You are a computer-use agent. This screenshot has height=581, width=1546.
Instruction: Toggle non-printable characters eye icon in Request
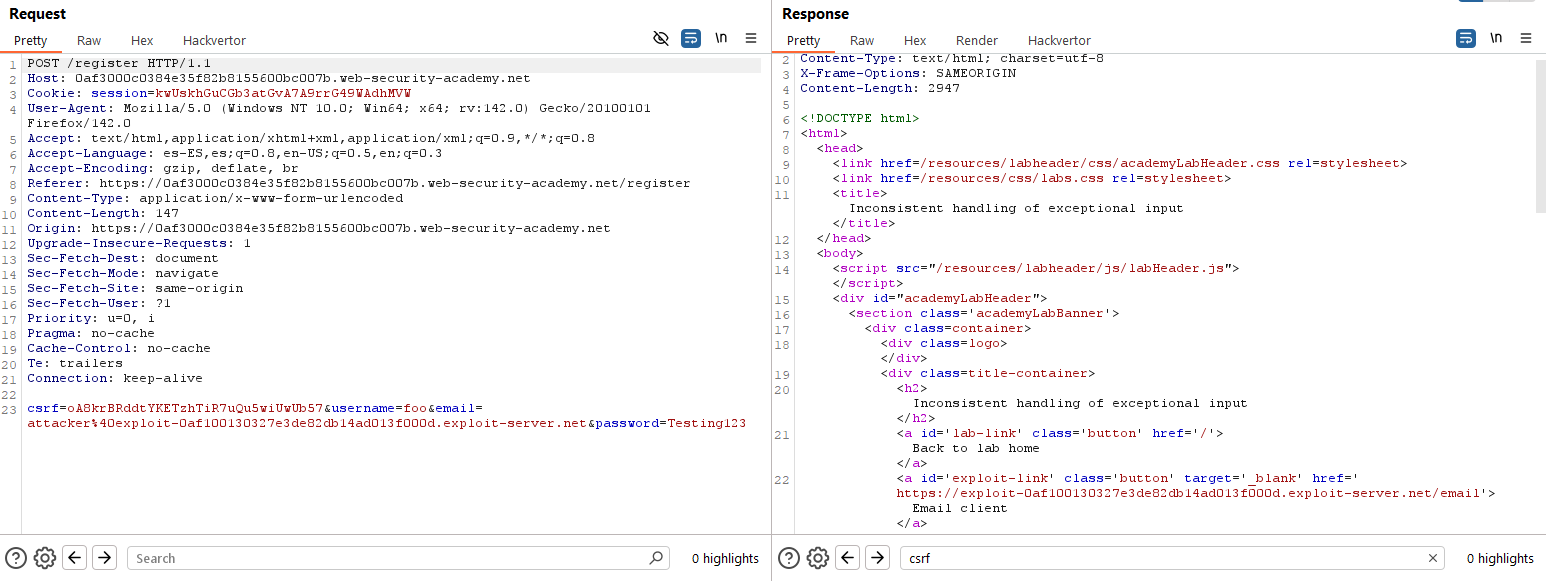tap(660, 39)
